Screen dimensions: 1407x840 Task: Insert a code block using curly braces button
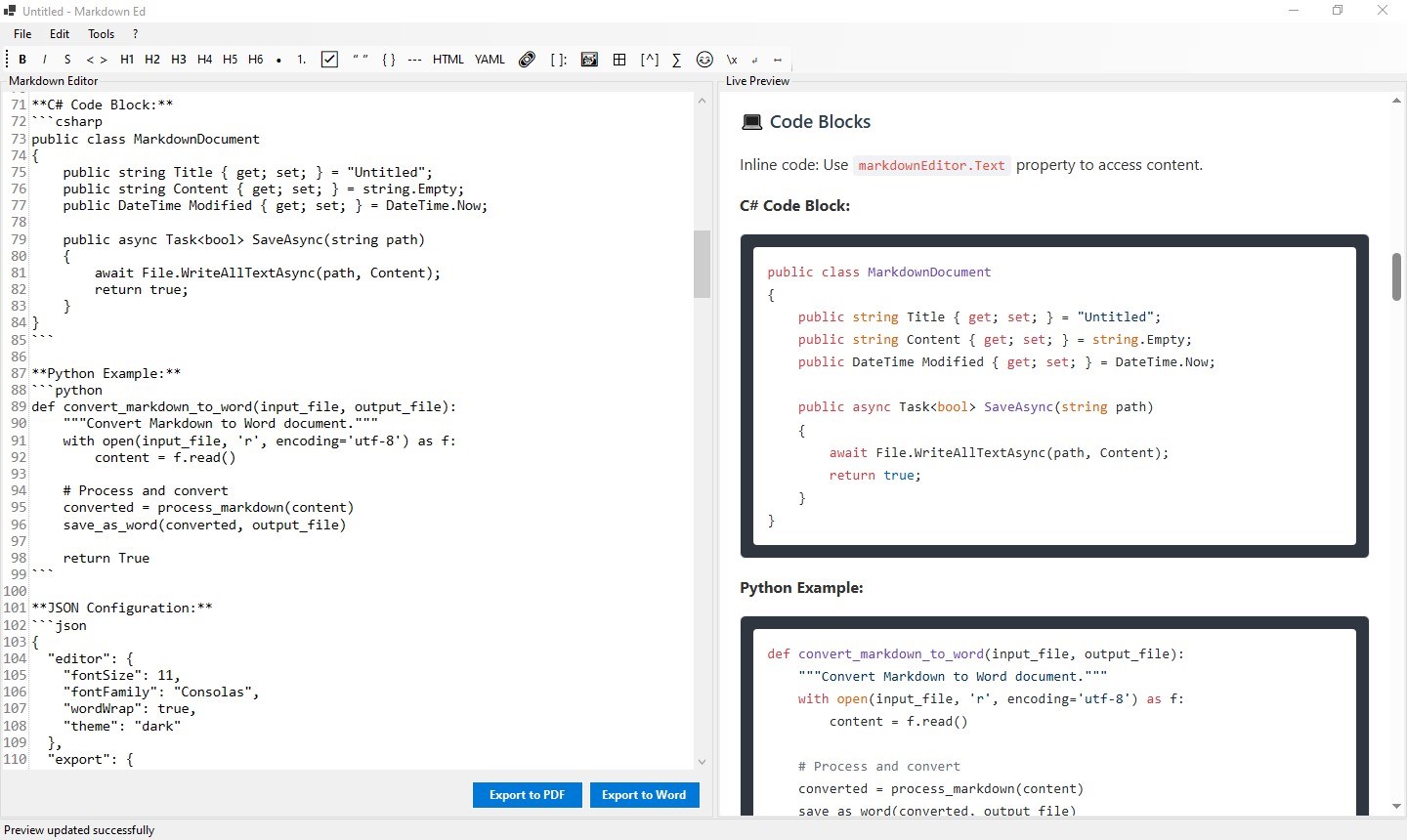[389, 60]
